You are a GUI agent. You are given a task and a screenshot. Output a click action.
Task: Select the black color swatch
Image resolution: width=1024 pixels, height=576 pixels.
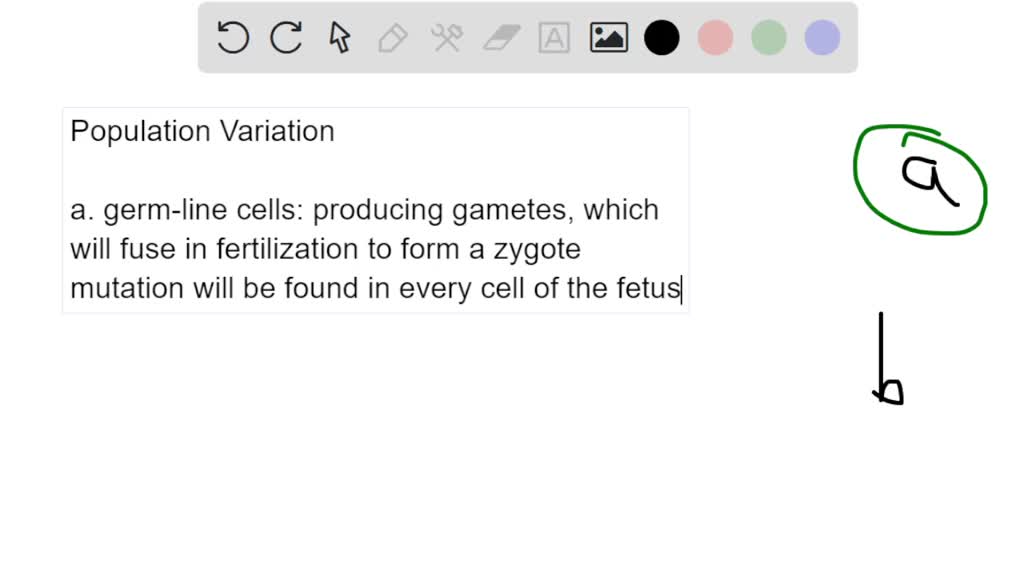click(x=662, y=38)
